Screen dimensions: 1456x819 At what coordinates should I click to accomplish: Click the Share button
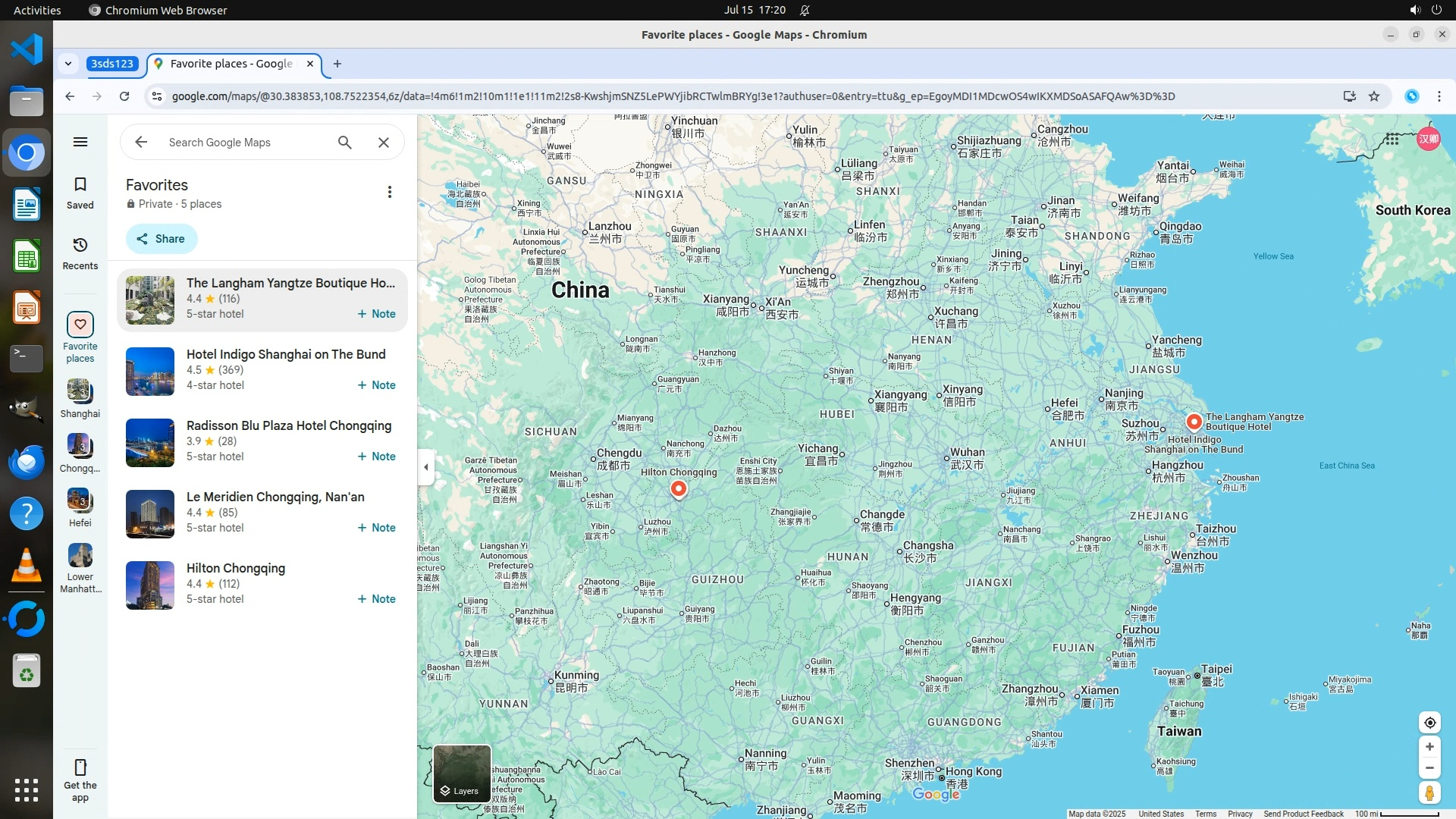click(x=162, y=239)
